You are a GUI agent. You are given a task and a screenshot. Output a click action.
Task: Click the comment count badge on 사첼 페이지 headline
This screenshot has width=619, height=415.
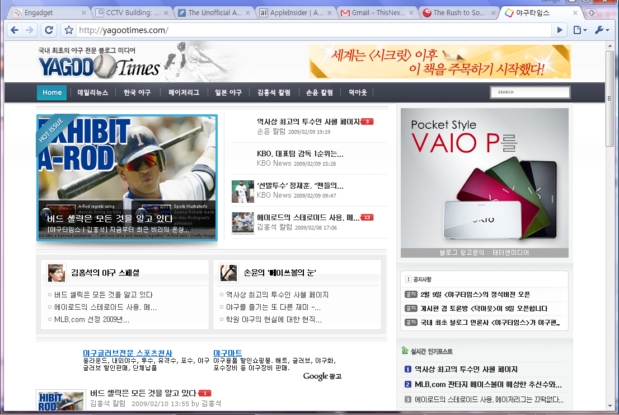pyautogui.click(x=367, y=122)
